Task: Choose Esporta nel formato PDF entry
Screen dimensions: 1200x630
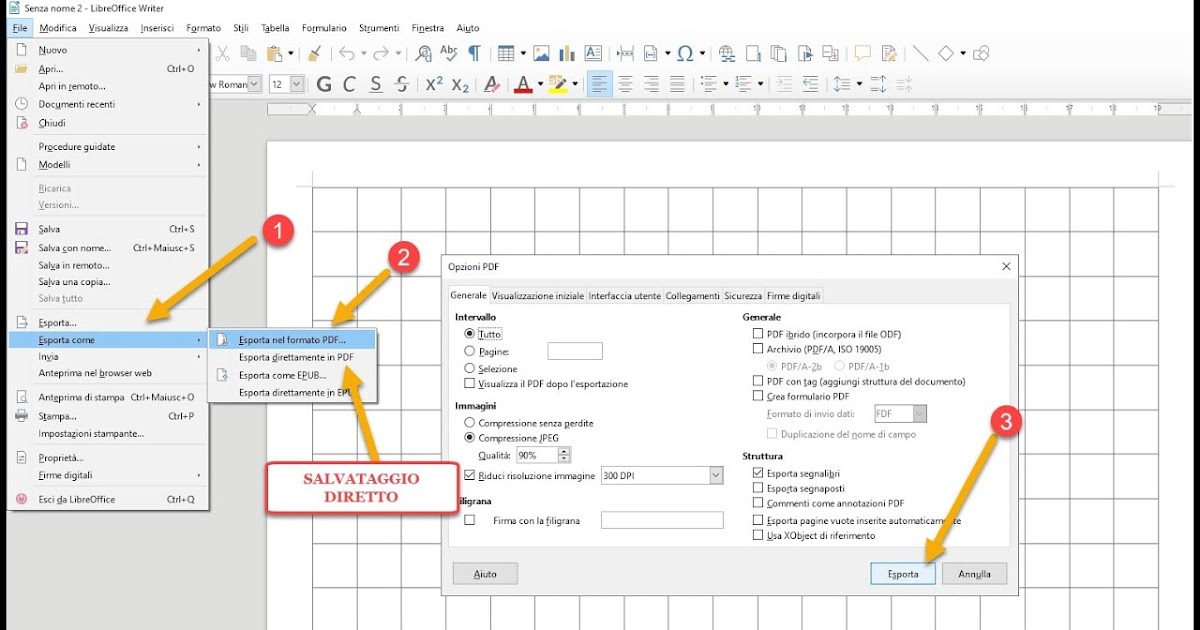Action: (x=292, y=340)
